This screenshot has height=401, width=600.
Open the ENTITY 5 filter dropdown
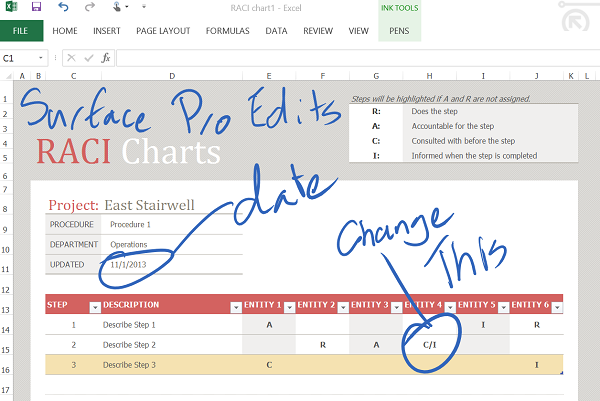[x=504, y=307]
